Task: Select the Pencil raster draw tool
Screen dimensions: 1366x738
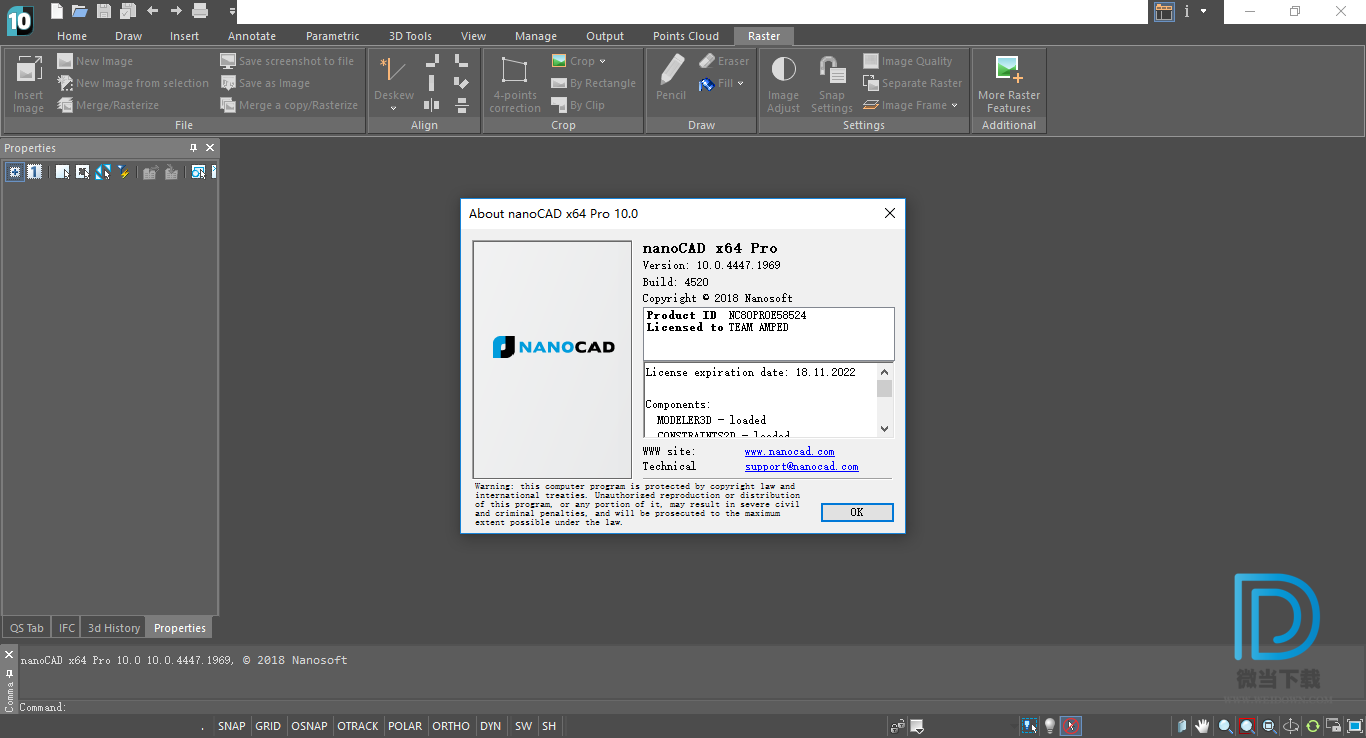Action: [x=671, y=77]
